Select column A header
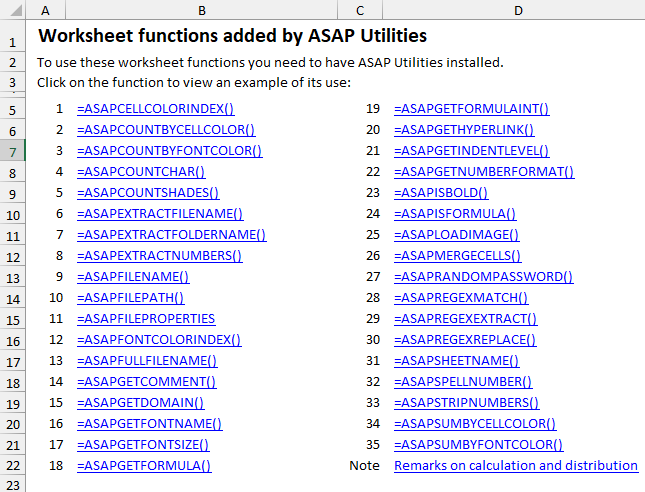 [x=45, y=10]
